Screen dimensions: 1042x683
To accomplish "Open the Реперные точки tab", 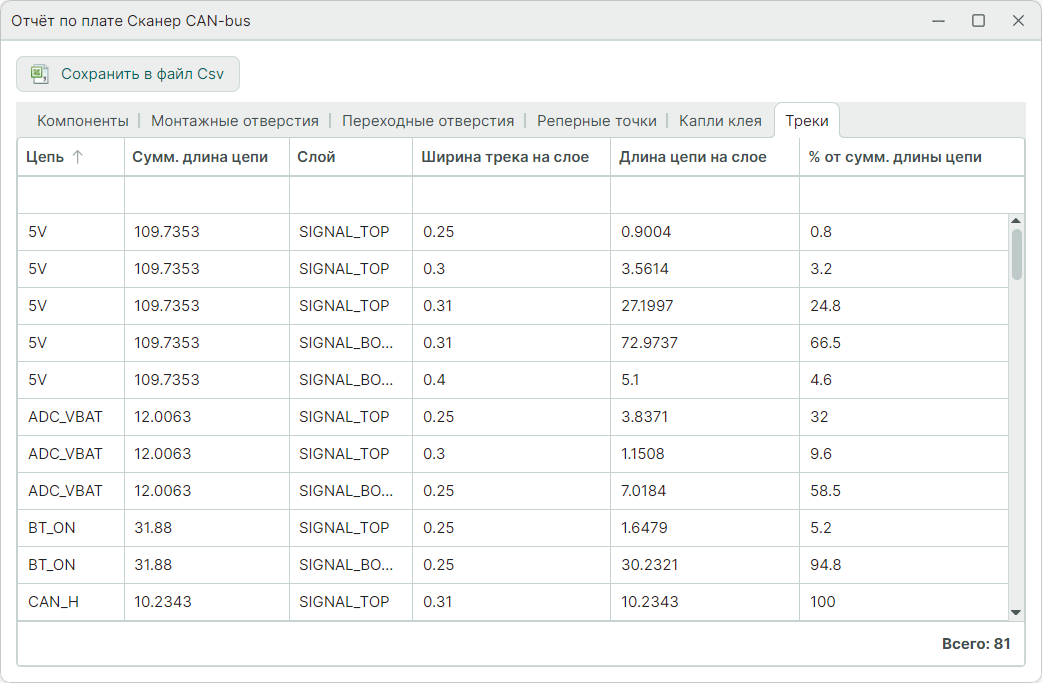I will 597,121.
